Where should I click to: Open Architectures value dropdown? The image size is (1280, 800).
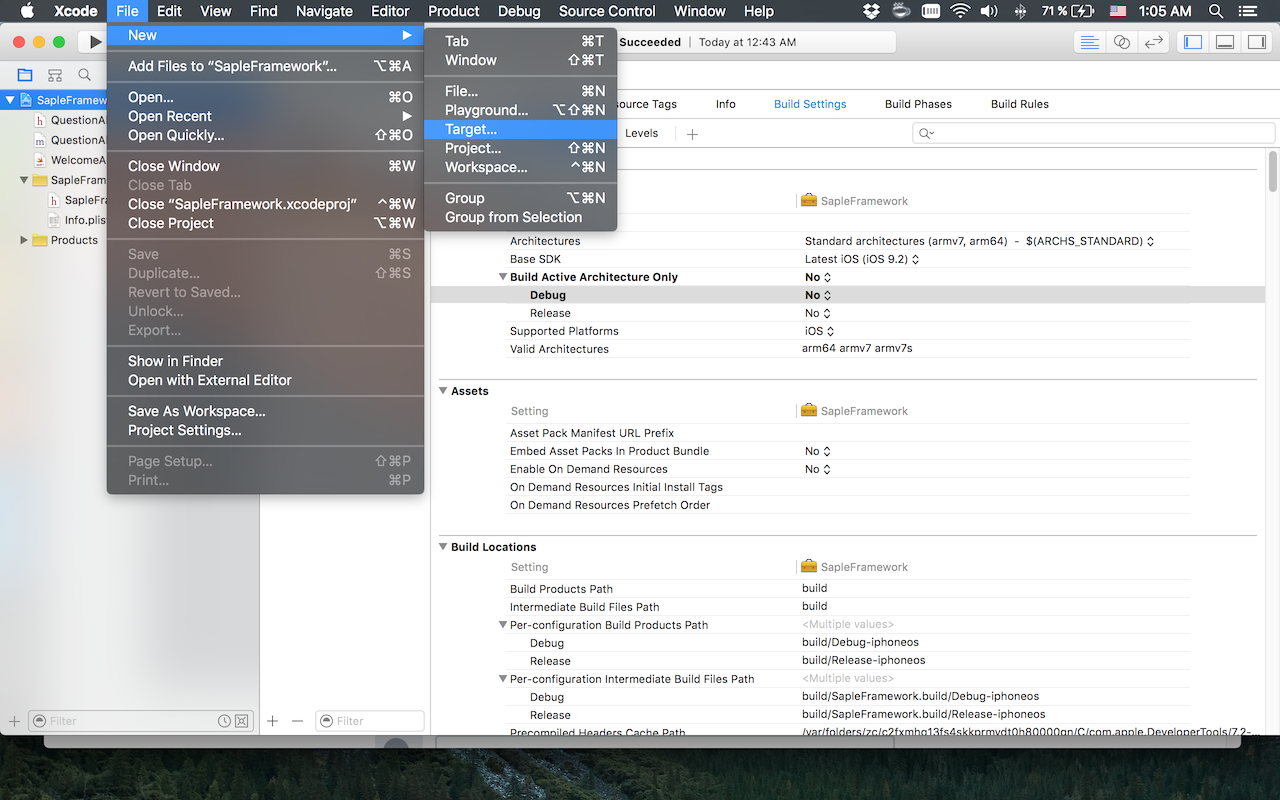point(980,241)
